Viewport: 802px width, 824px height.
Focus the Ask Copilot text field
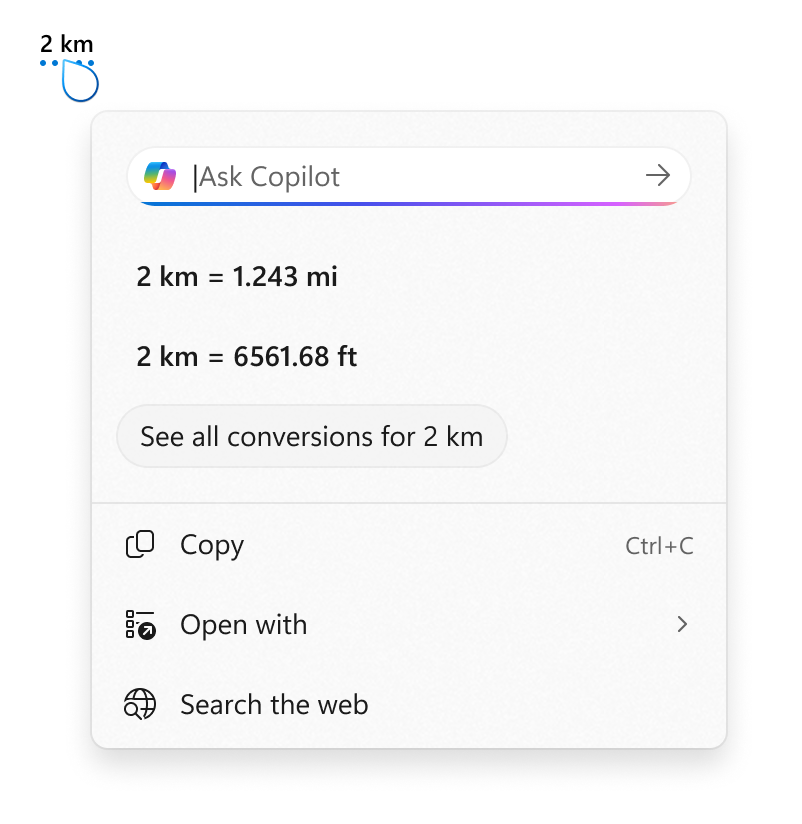(410, 177)
